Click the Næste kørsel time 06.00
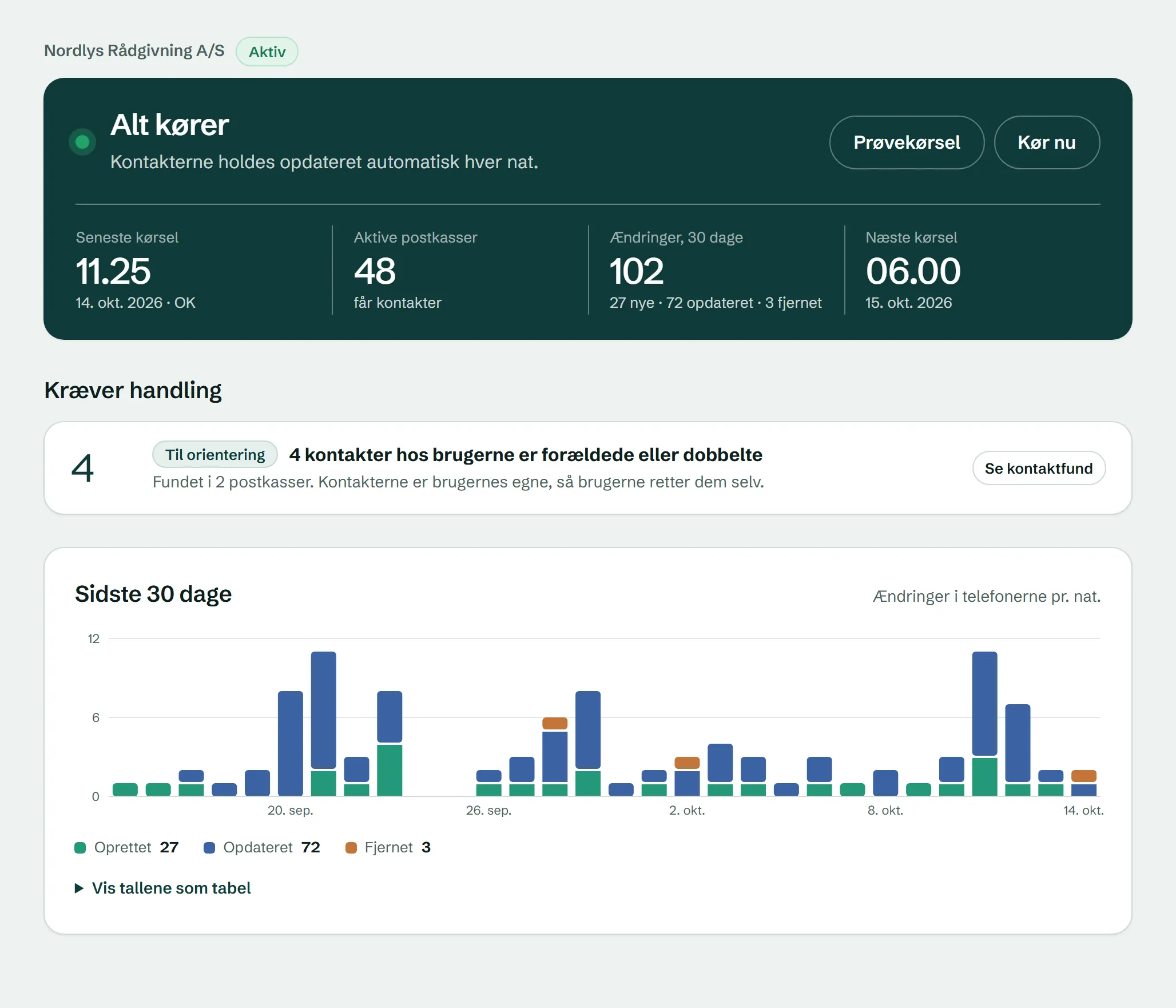Screen dimensions: 1176x1008 913,271
